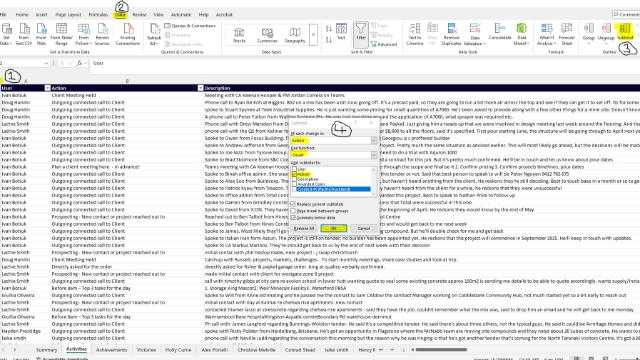
Task: Click the formula bar containing 'User'
Action: 363,63
